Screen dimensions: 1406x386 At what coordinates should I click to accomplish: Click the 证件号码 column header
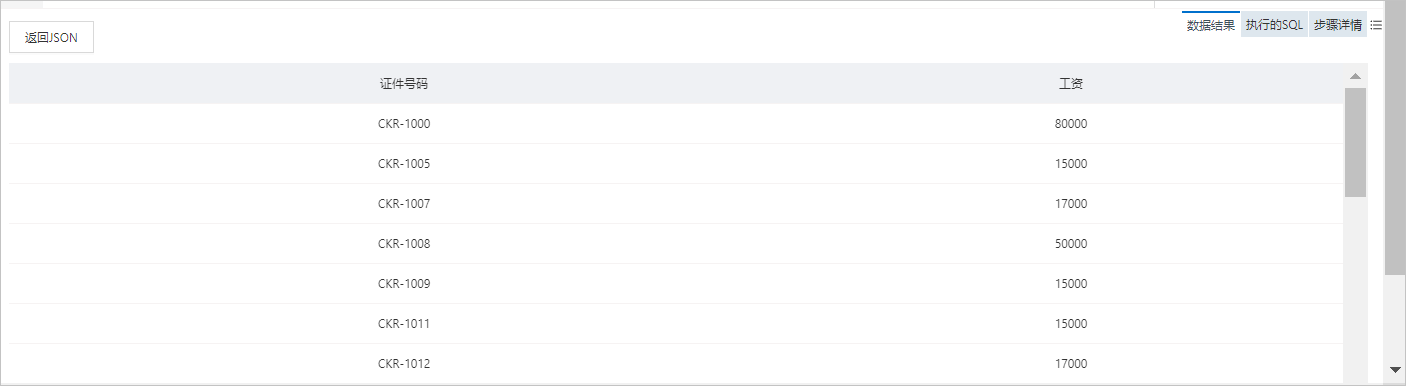pos(404,84)
